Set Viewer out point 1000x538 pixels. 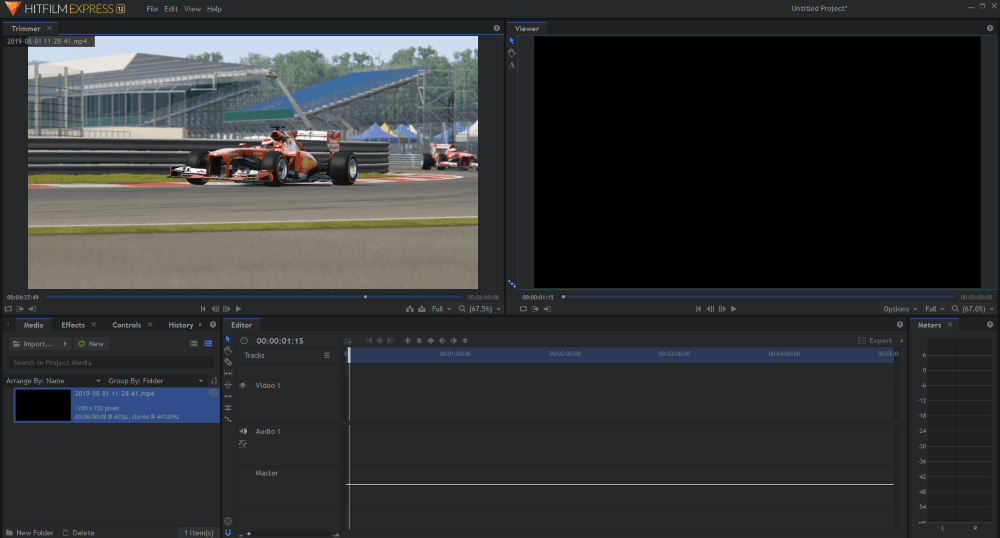tap(547, 309)
